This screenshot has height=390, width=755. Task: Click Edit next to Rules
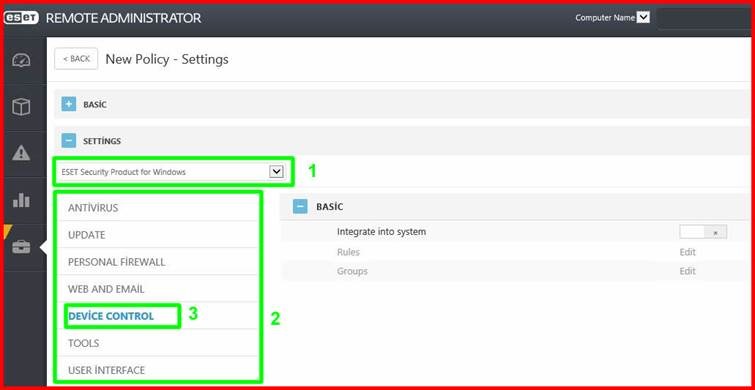click(687, 252)
